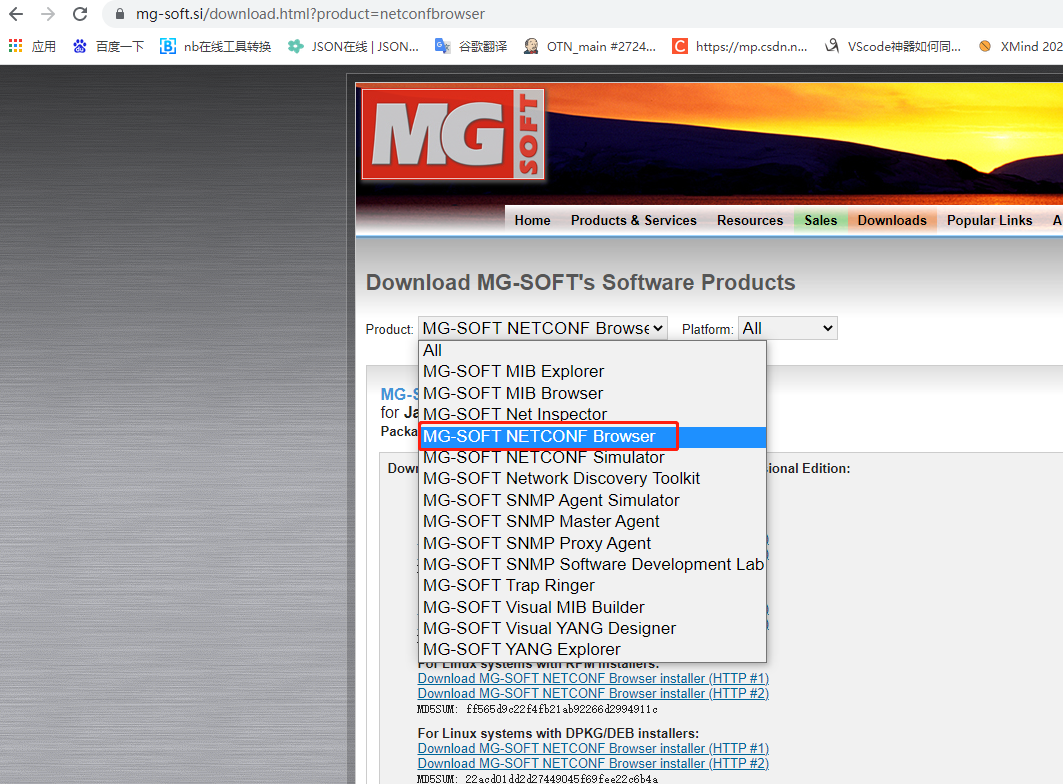Click 'For Linux systems with DPKG/DEB installers' text
Image resolution: width=1063 pixels, height=784 pixels.
558,733
